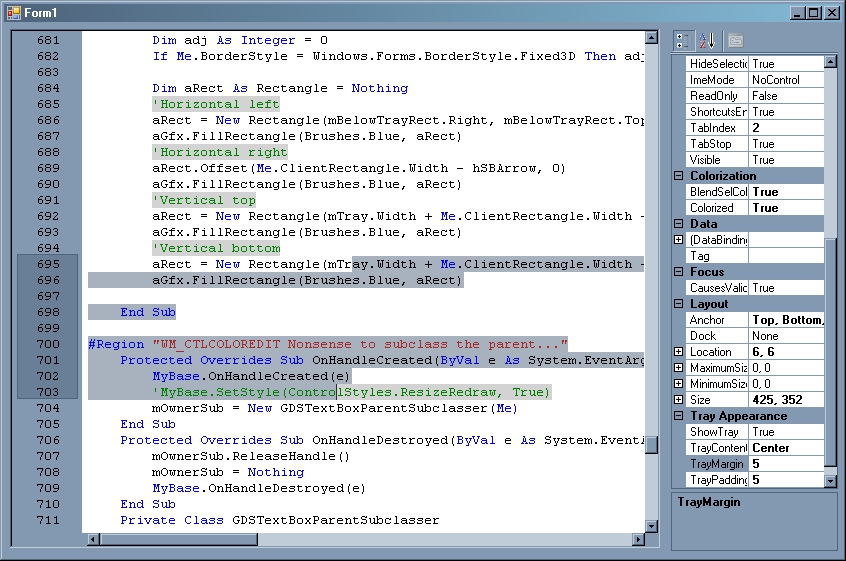Select the ReadOnly property value False
This screenshot has height=561, width=846.
coord(786,96)
